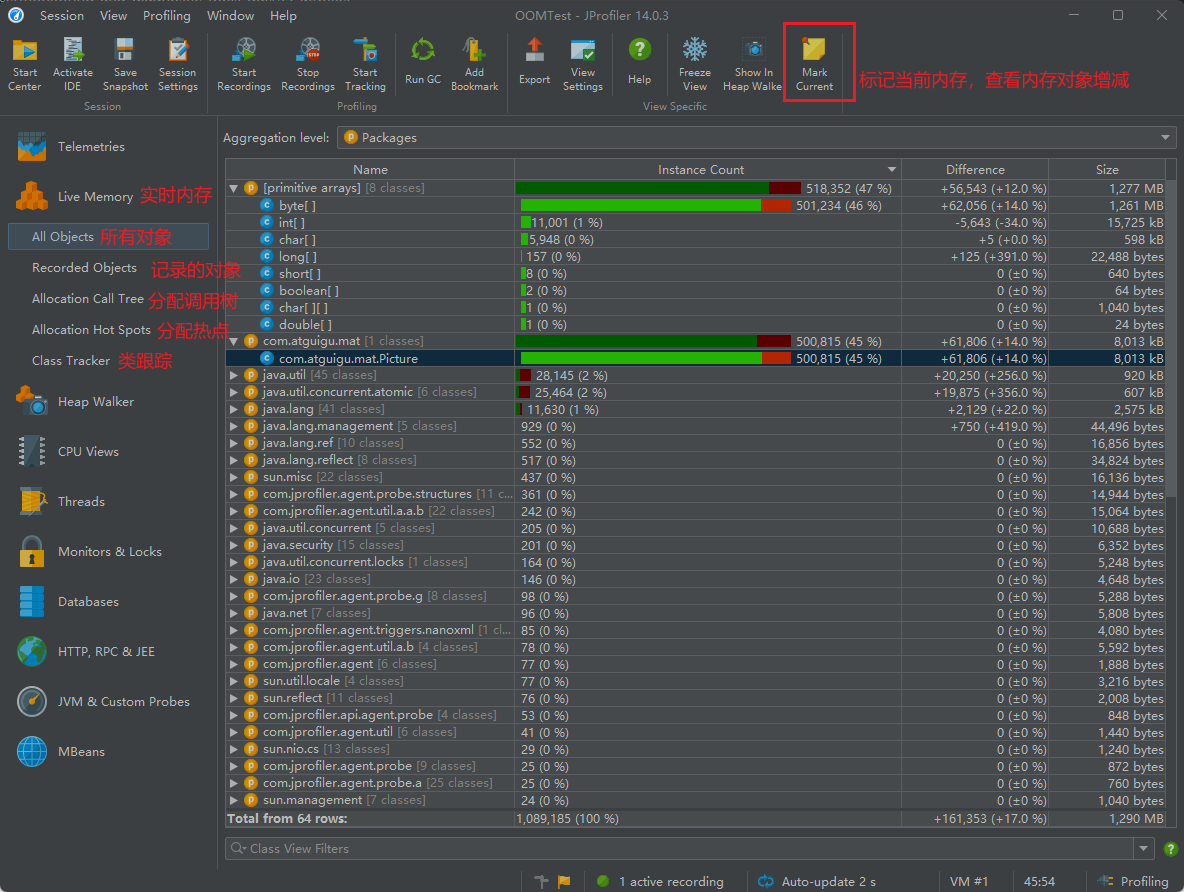The image size is (1184, 892).
Task: Select the com.atguigu.mat.Picture row
Action: pos(695,359)
